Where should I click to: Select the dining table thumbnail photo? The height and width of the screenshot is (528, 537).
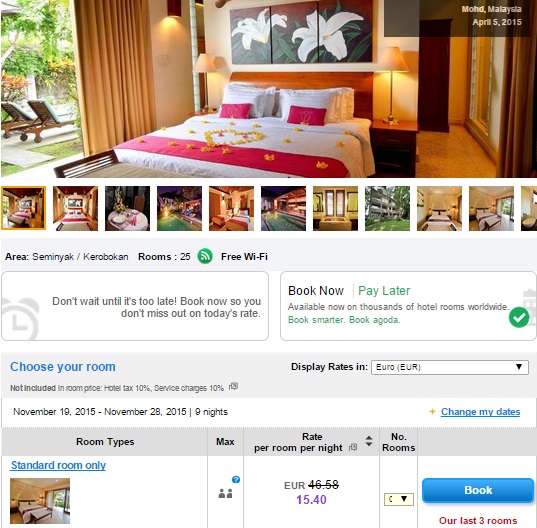coord(127,208)
